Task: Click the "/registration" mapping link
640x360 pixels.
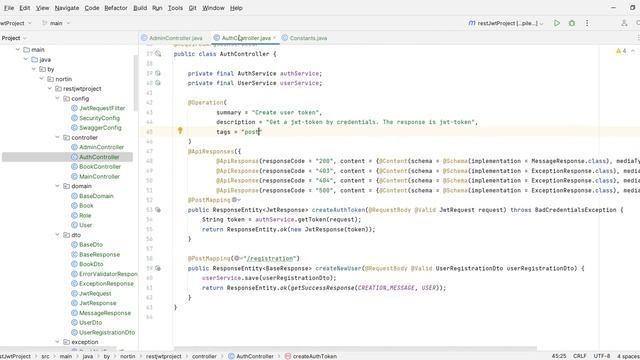Action: point(270,258)
